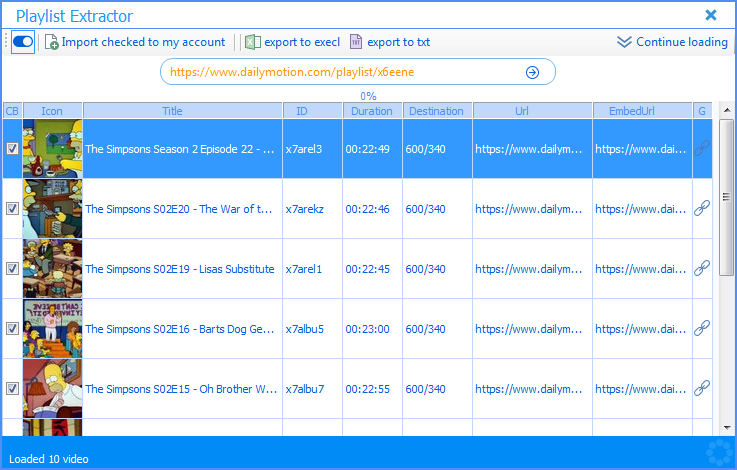Uncheck the S02E15 Oh Brother checkbox
Viewport: 737px width, 470px height.
pyautogui.click(x=12, y=389)
